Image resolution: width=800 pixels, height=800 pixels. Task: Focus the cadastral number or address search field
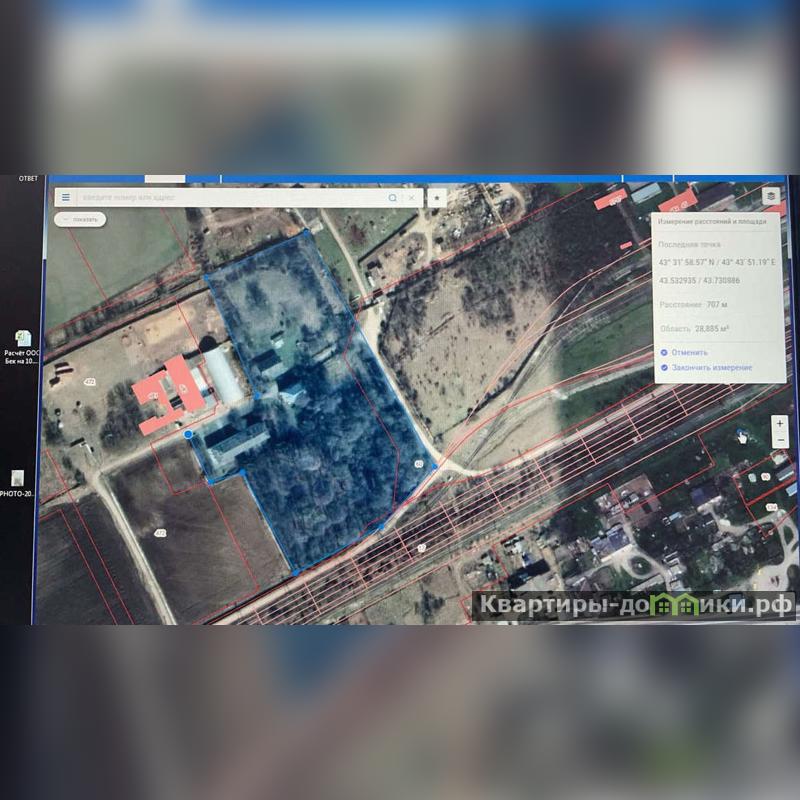[x=230, y=198]
